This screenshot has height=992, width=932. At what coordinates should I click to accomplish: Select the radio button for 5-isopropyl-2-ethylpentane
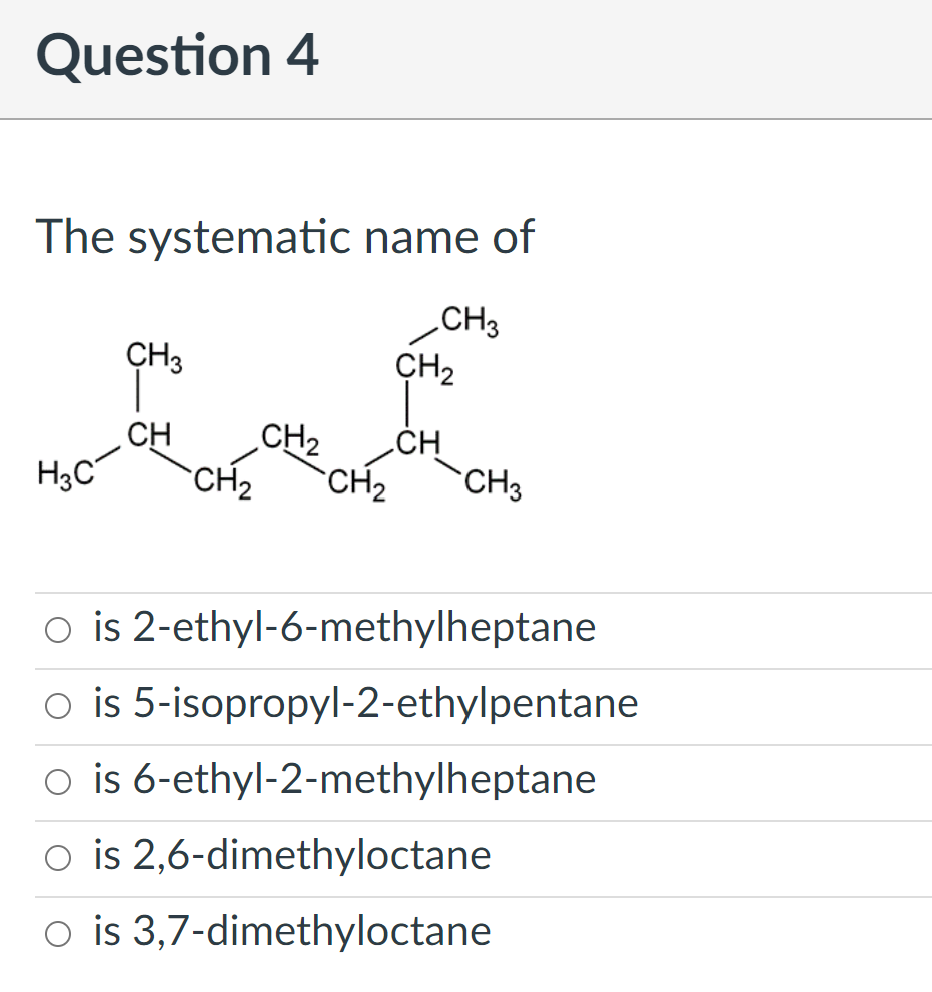point(57,705)
